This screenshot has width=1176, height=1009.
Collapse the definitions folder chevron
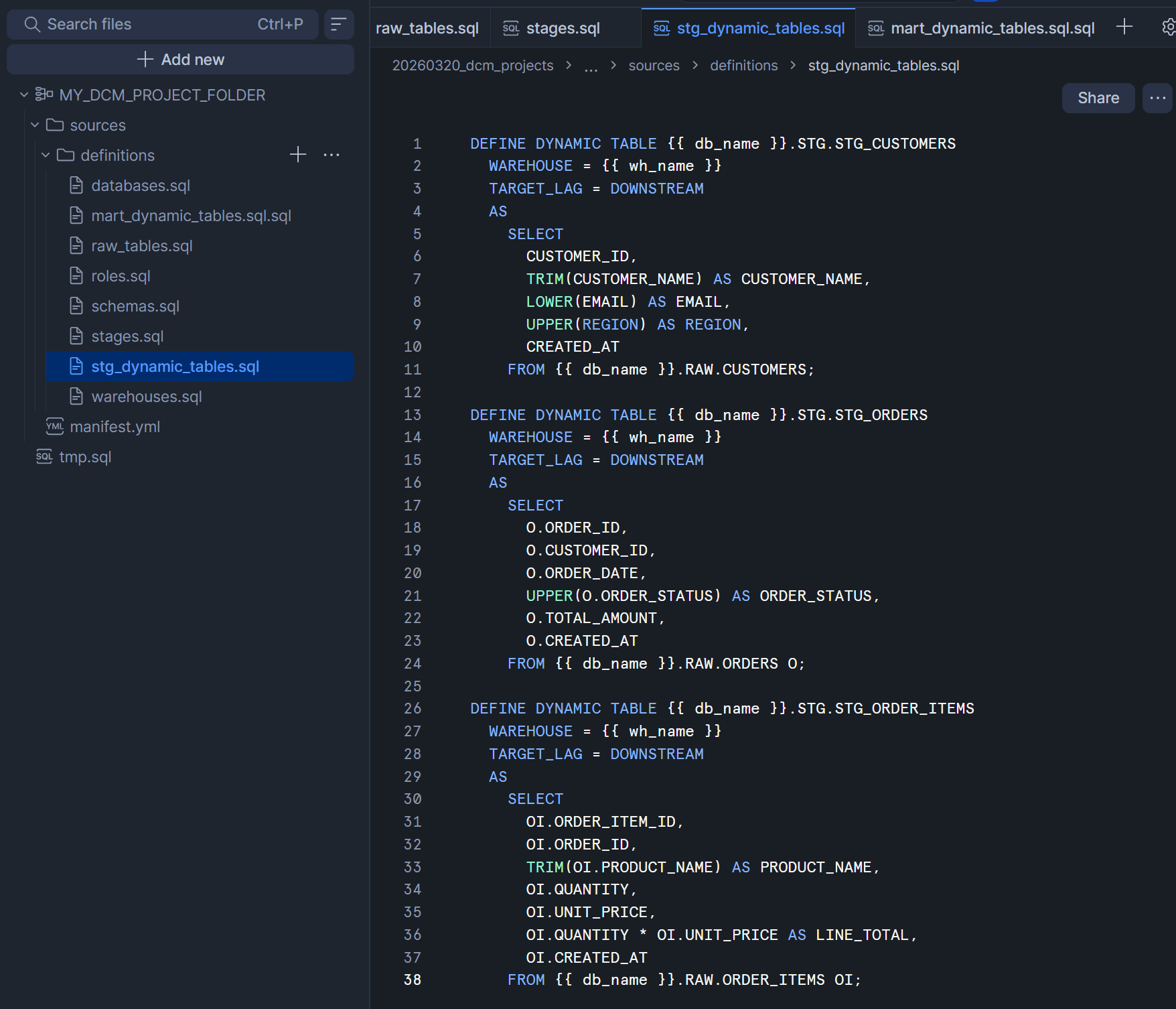(46, 155)
